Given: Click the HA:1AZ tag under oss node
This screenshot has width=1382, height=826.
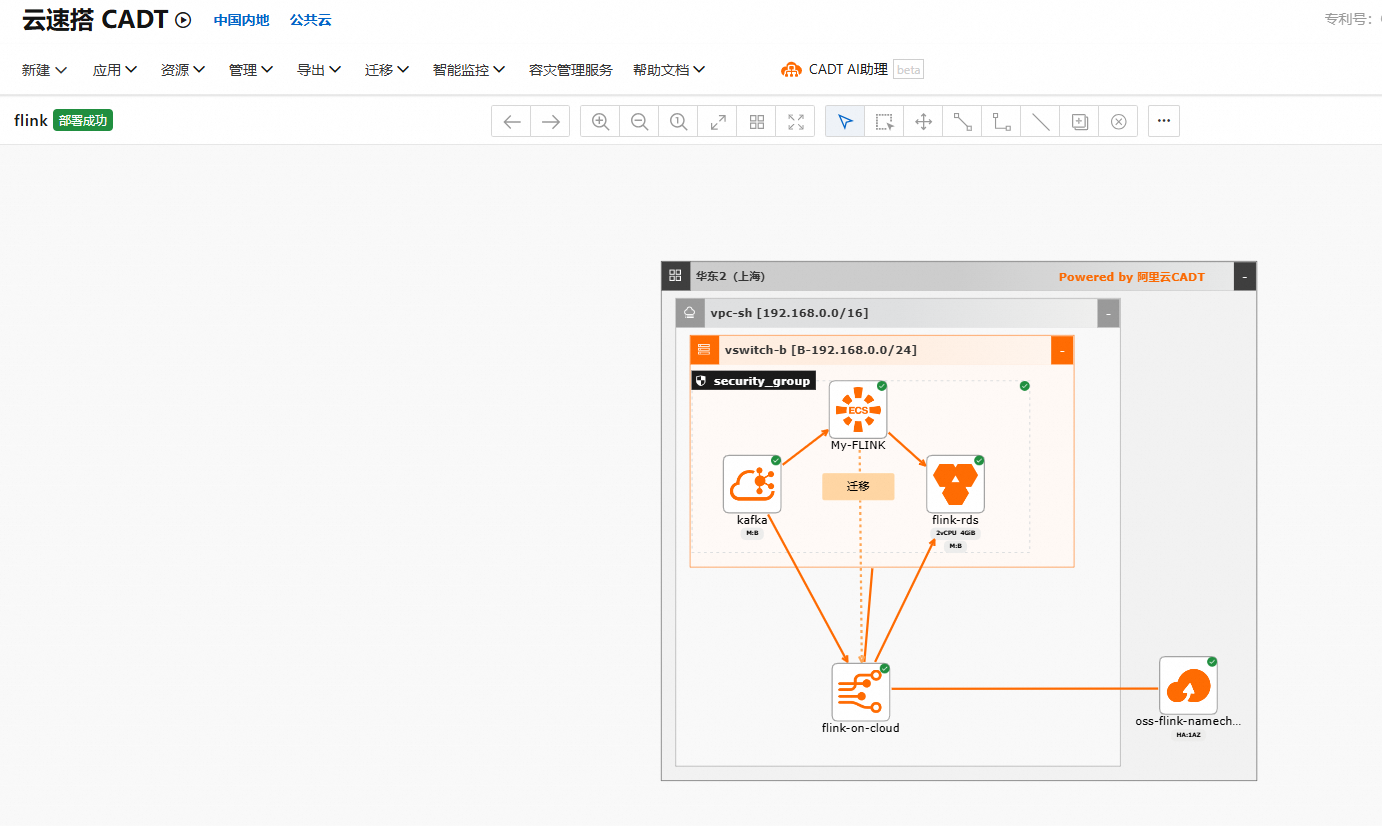Looking at the screenshot, I should pyautogui.click(x=1188, y=735).
